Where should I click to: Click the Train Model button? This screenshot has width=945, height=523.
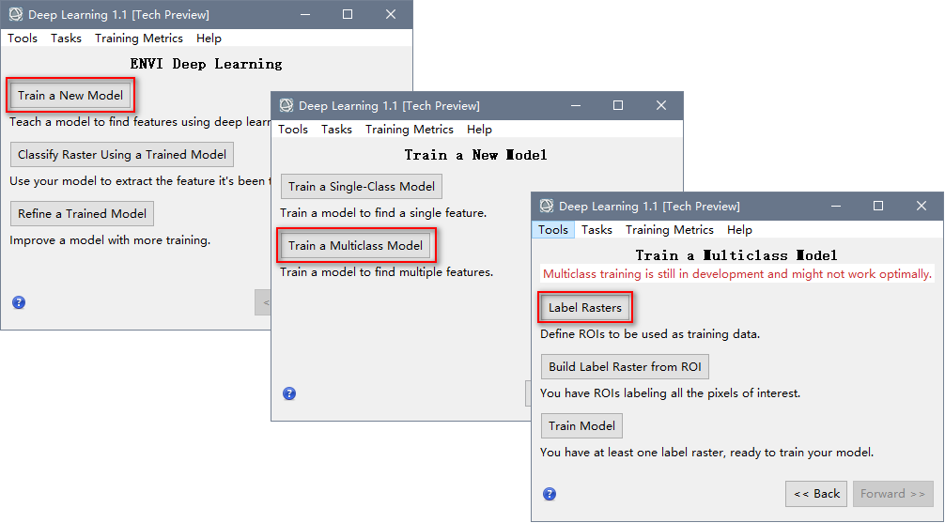(582, 425)
